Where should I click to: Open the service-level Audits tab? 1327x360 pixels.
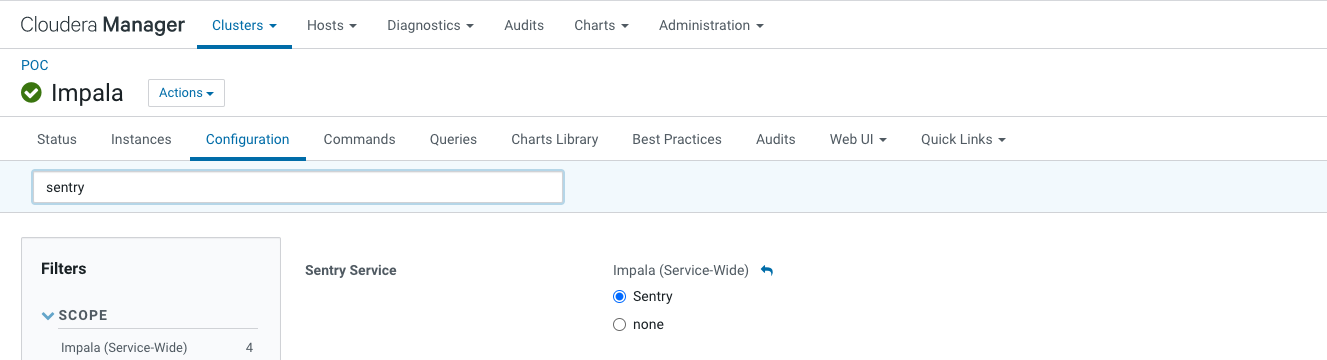coord(776,139)
